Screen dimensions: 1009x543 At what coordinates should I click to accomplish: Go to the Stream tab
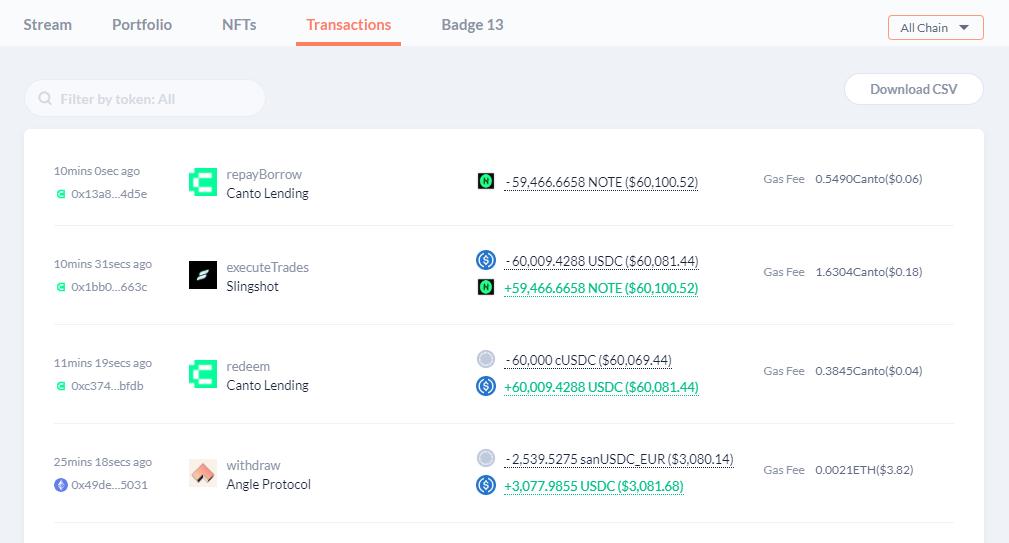click(48, 25)
